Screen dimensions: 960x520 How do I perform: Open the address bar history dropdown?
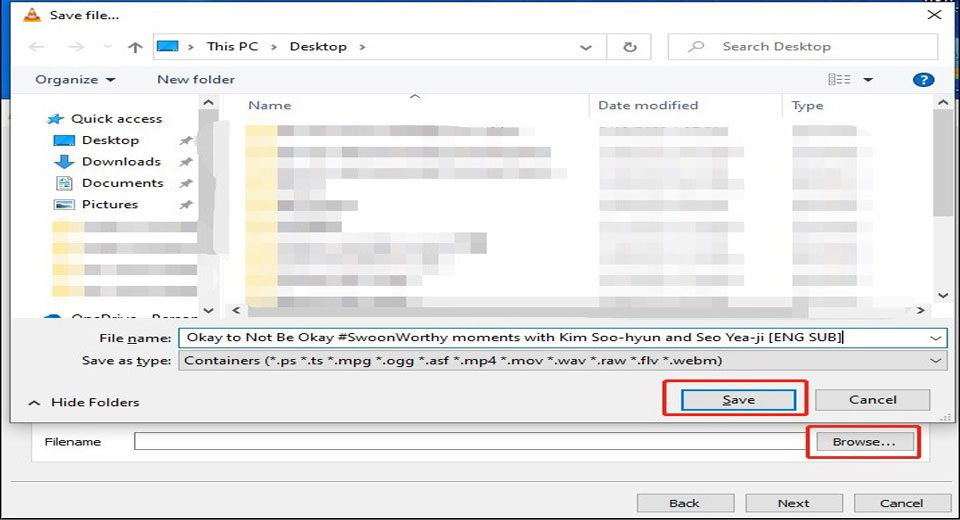pos(585,47)
